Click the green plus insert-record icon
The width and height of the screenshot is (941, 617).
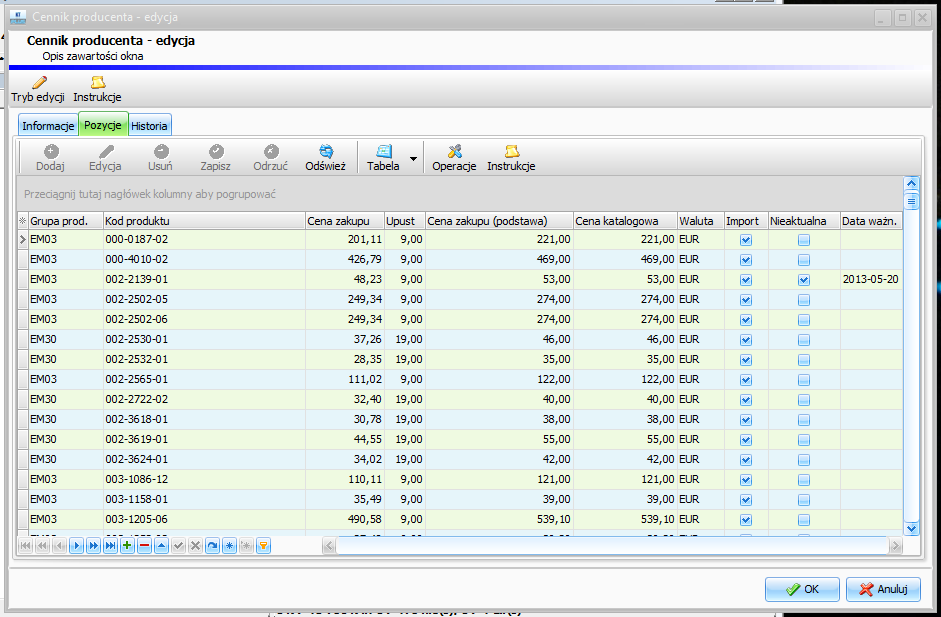pos(127,546)
